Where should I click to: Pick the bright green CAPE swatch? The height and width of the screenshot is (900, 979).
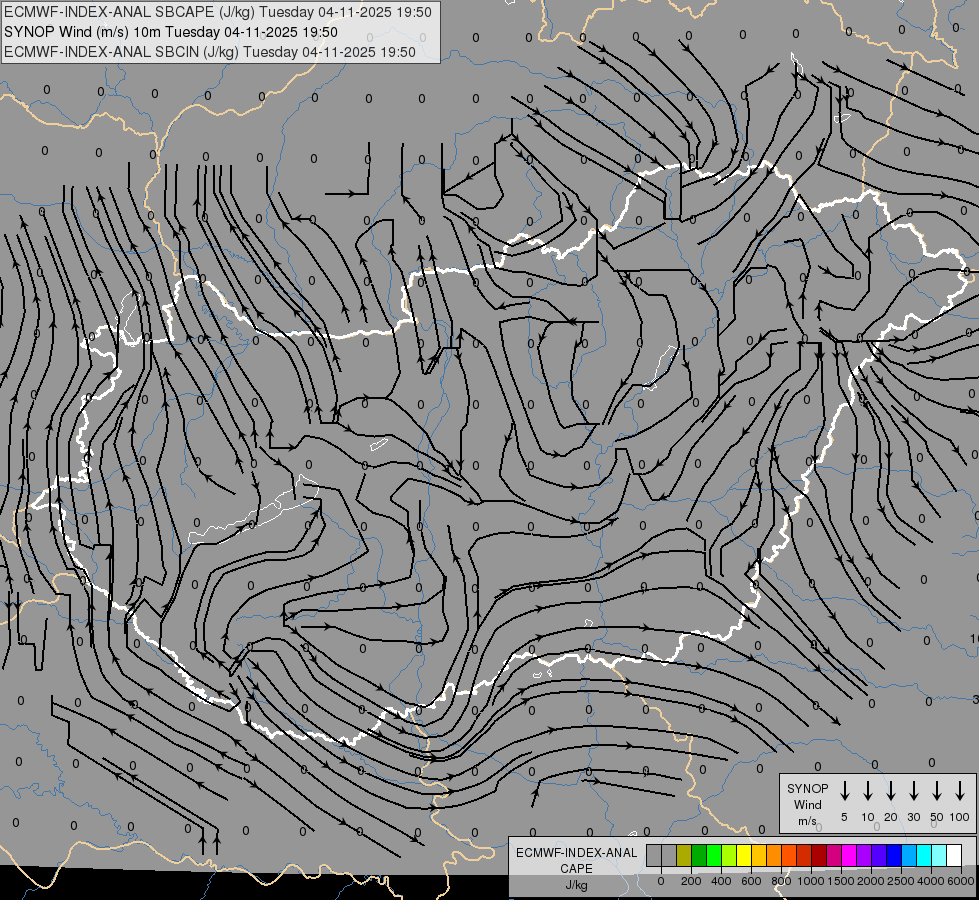click(714, 855)
